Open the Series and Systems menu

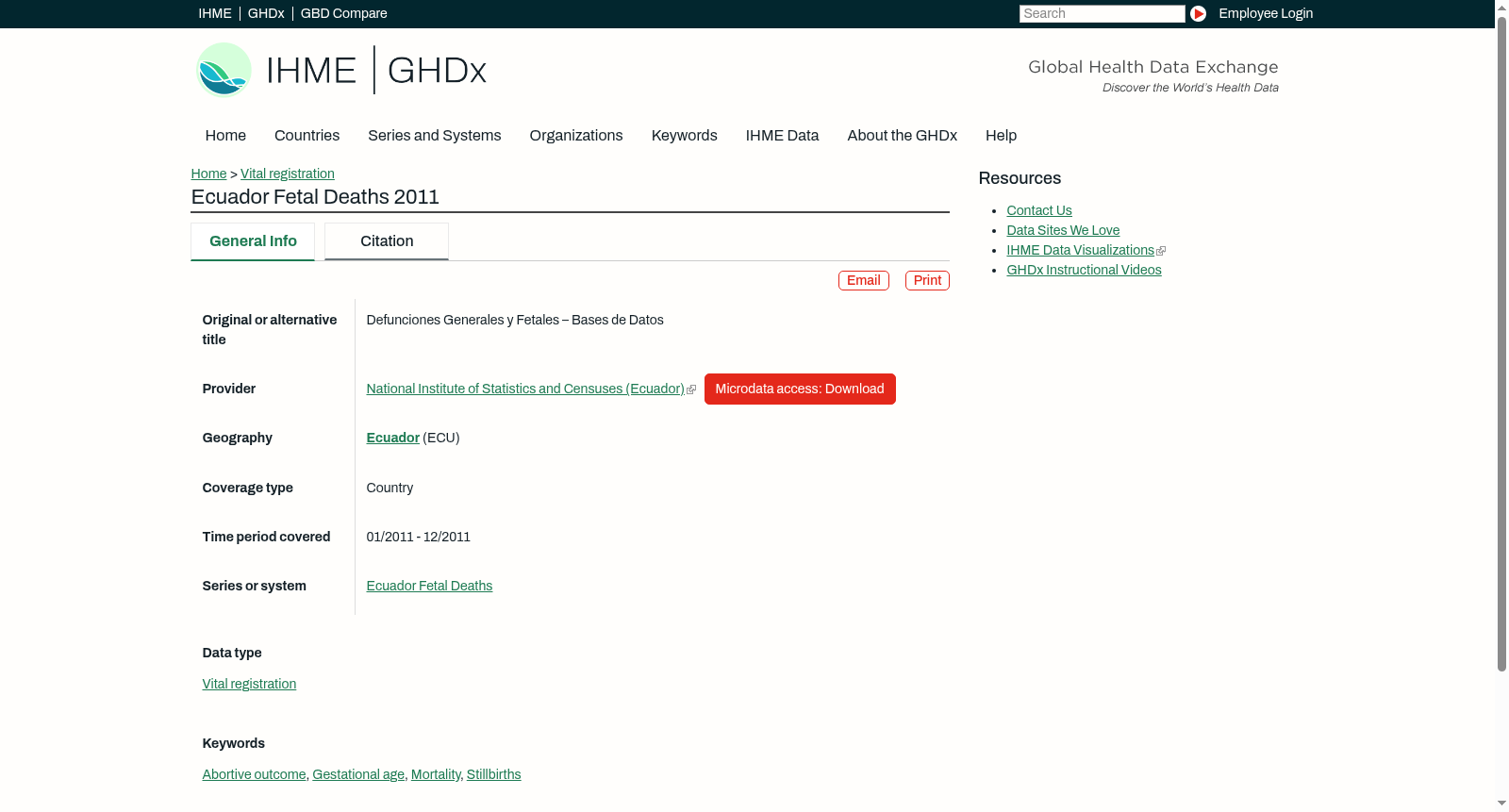pyautogui.click(x=435, y=135)
